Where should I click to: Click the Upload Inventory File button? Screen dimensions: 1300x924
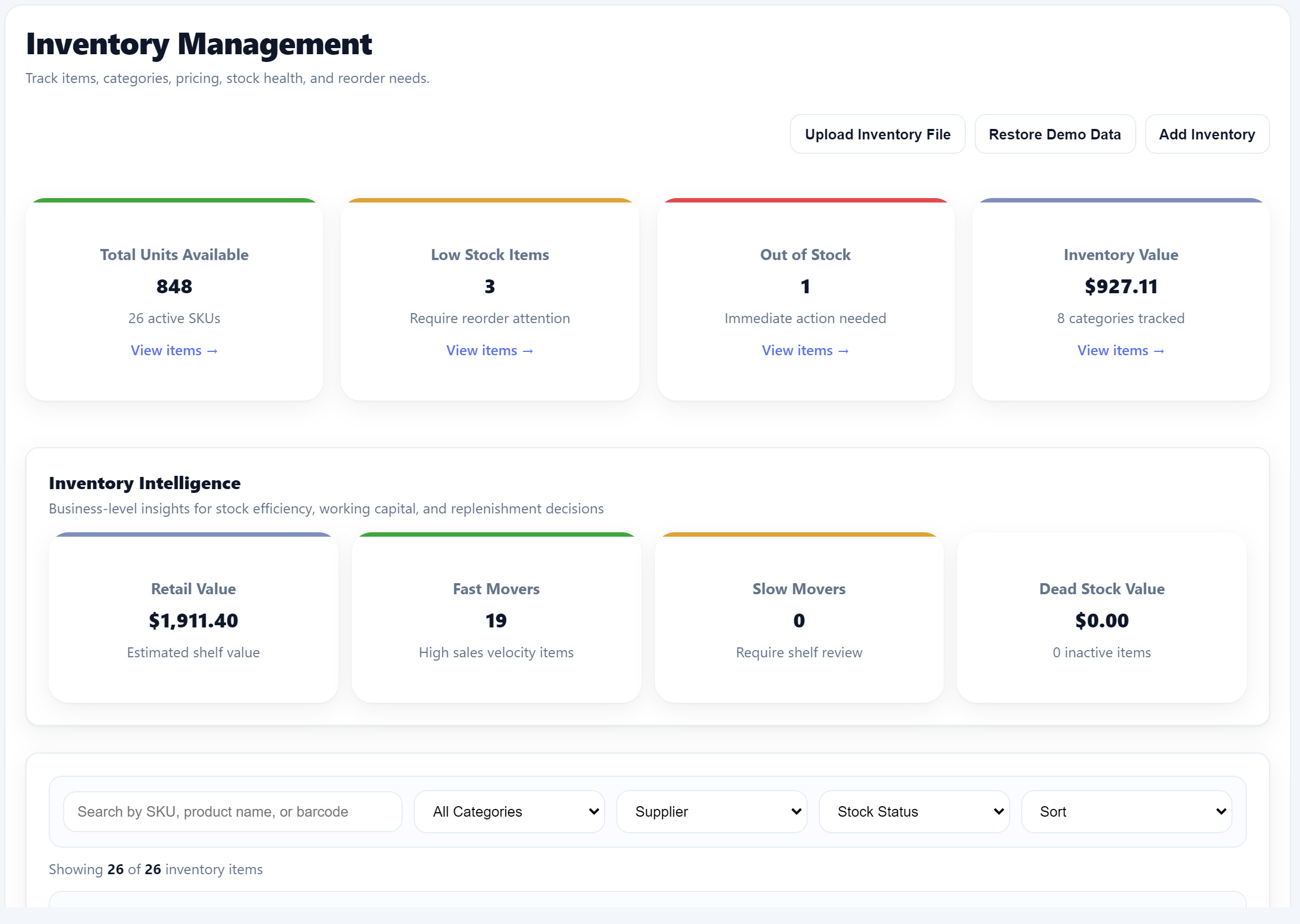point(877,134)
